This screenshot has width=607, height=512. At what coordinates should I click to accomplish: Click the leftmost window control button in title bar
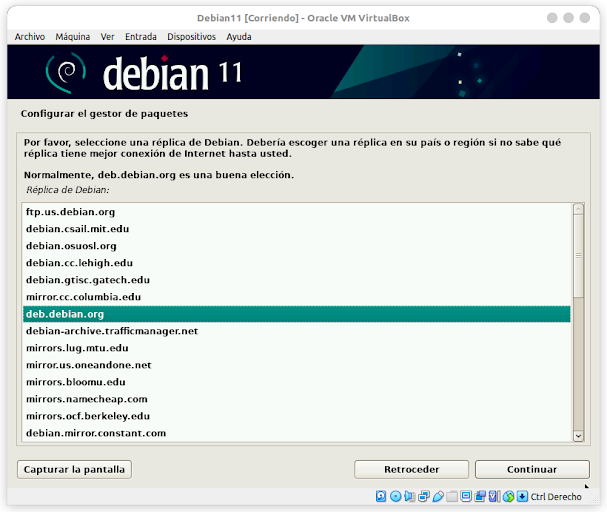tap(552, 18)
